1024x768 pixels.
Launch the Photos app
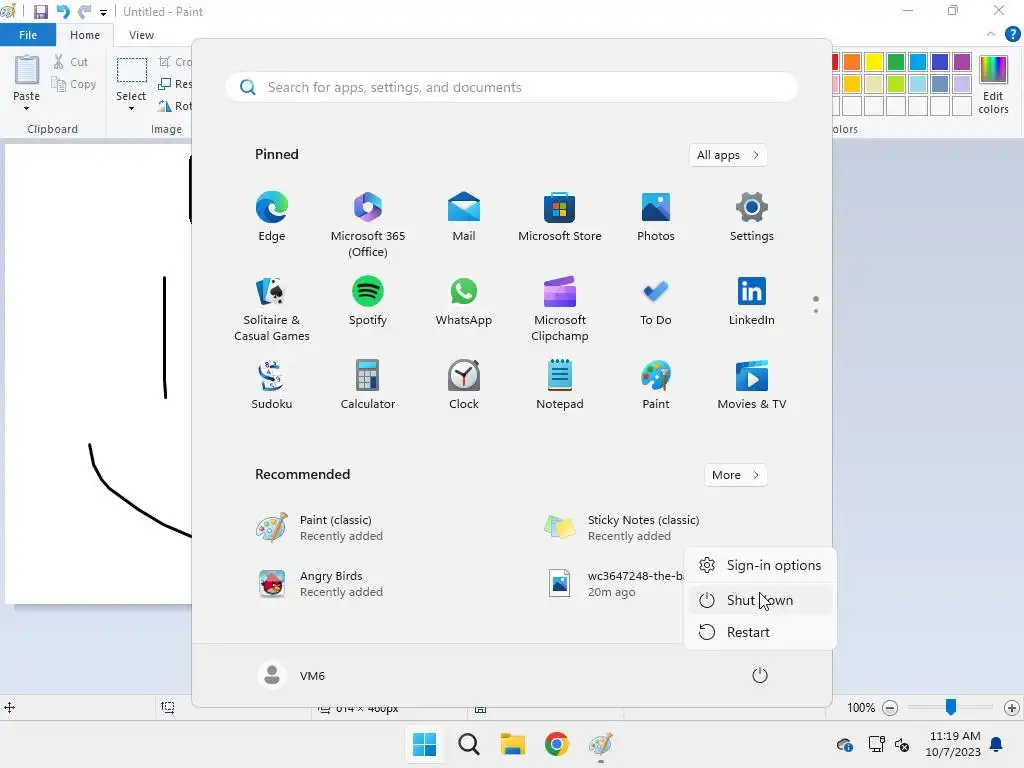[656, 217]
